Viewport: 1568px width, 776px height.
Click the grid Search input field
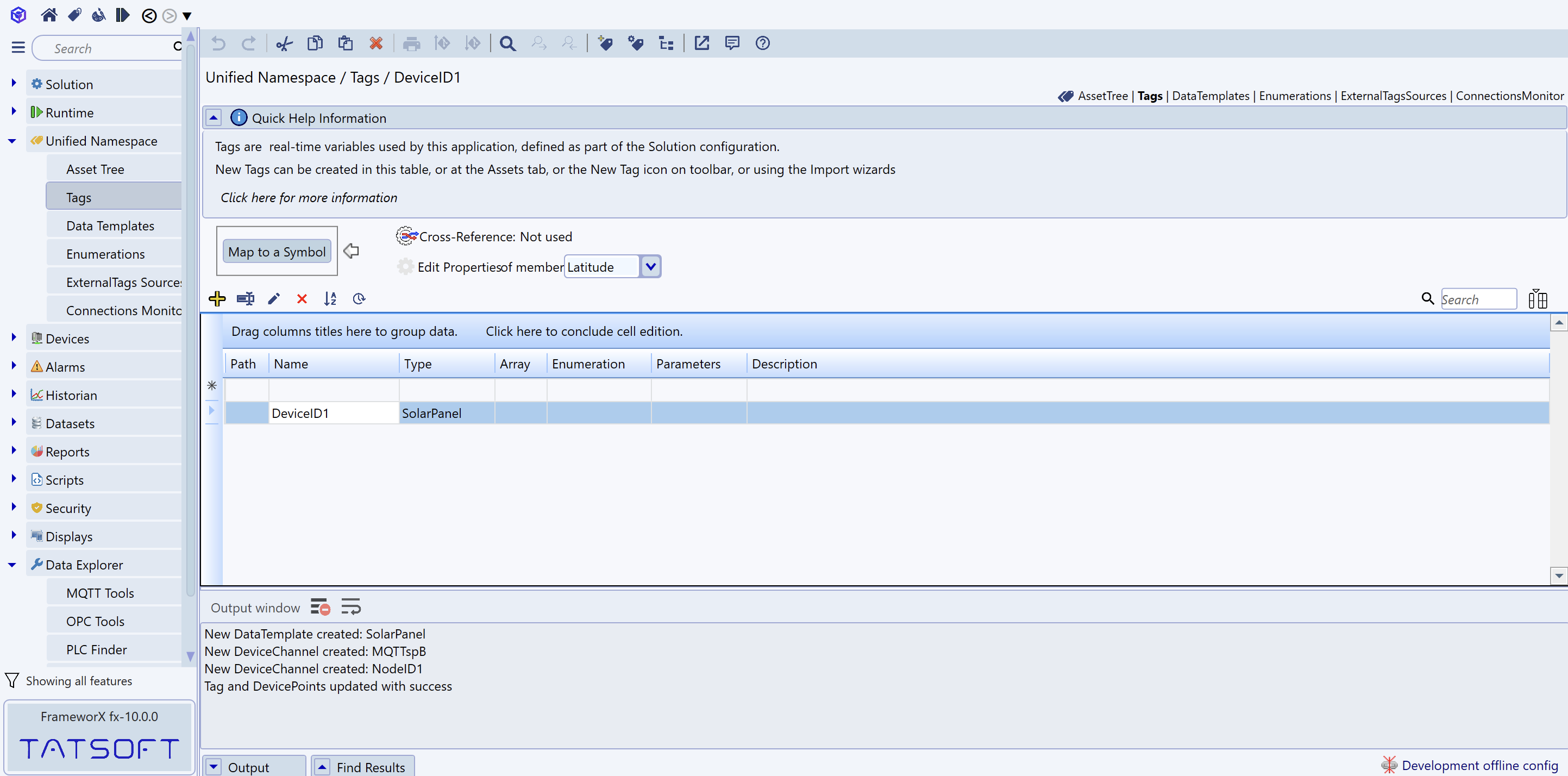[x=1478, y=299]
